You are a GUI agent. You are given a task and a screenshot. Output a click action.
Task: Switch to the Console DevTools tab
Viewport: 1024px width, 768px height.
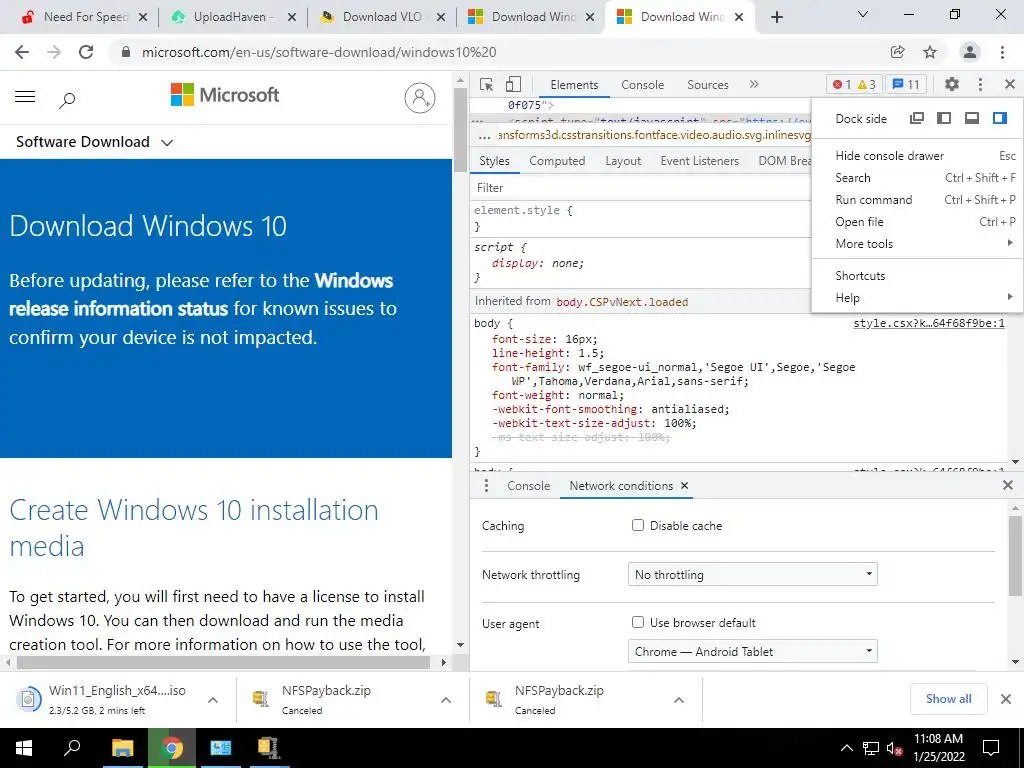tap(643, 85)
